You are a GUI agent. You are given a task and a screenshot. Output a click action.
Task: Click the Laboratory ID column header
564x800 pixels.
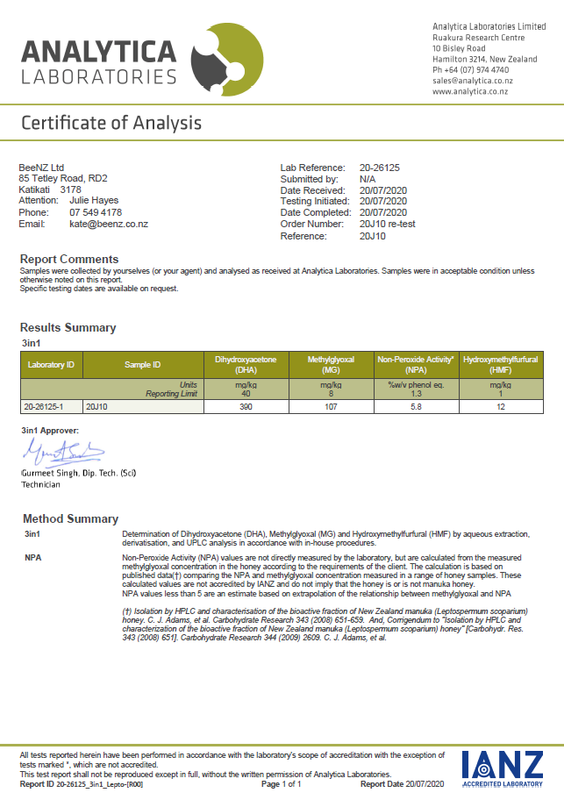[51, 365]
